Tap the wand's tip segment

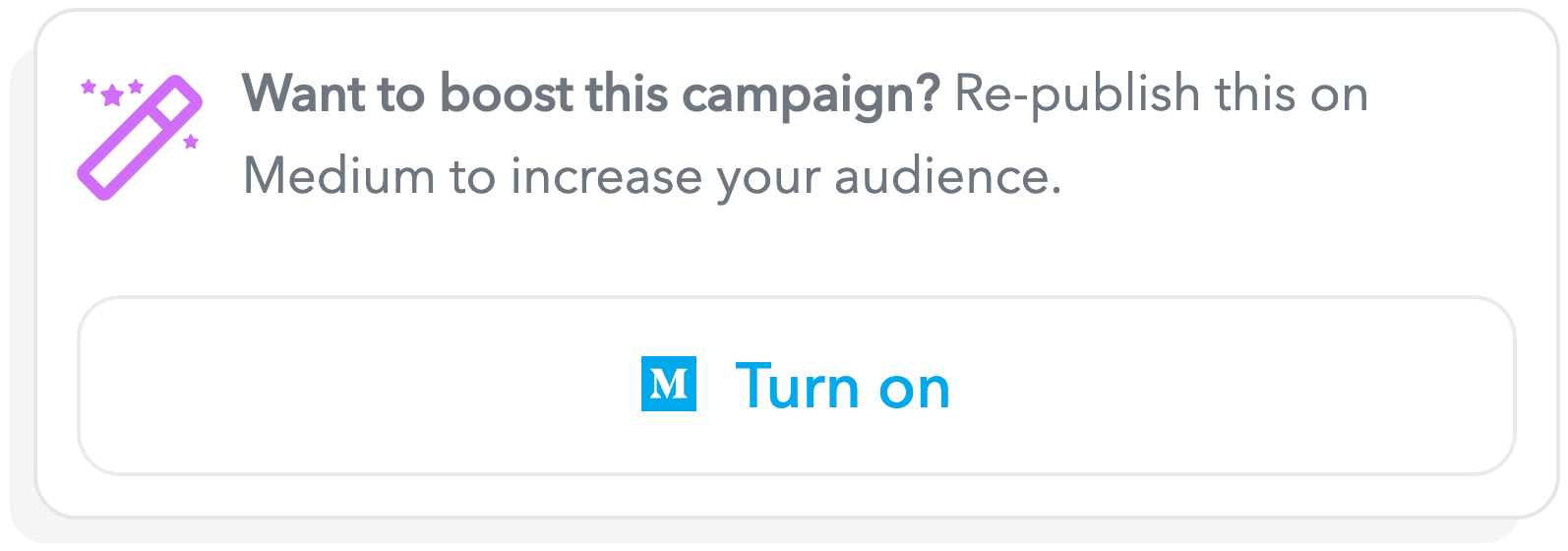click(x=179, y=100)
